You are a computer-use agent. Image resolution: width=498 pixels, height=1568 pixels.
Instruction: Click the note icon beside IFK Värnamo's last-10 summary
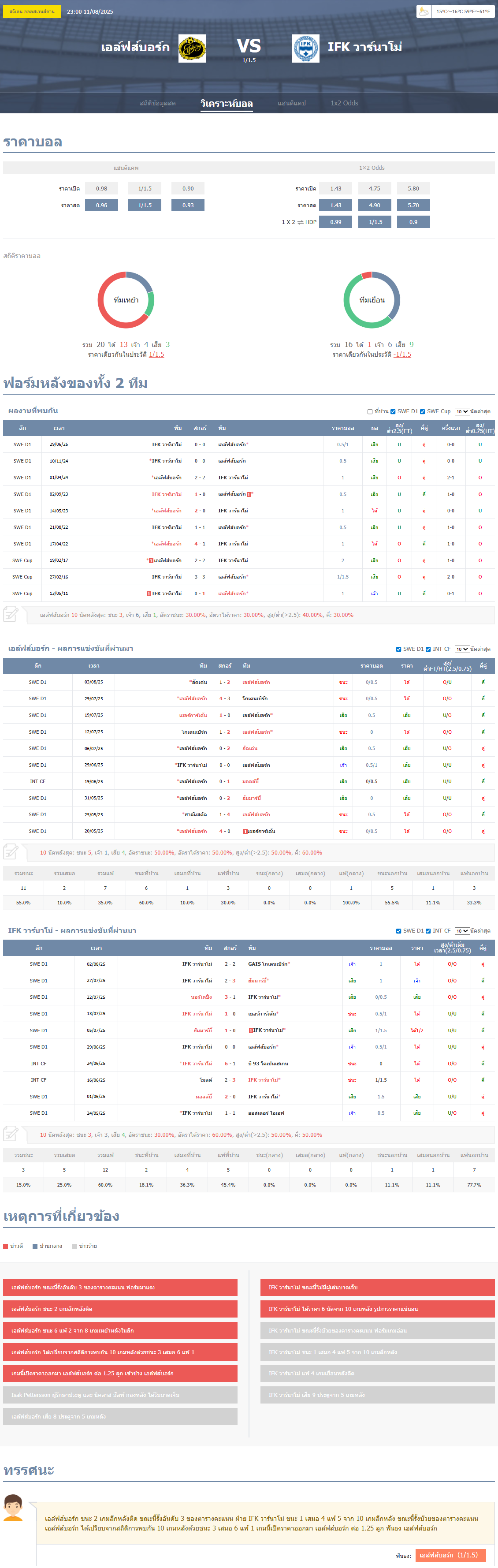[x=10, y=1134]
